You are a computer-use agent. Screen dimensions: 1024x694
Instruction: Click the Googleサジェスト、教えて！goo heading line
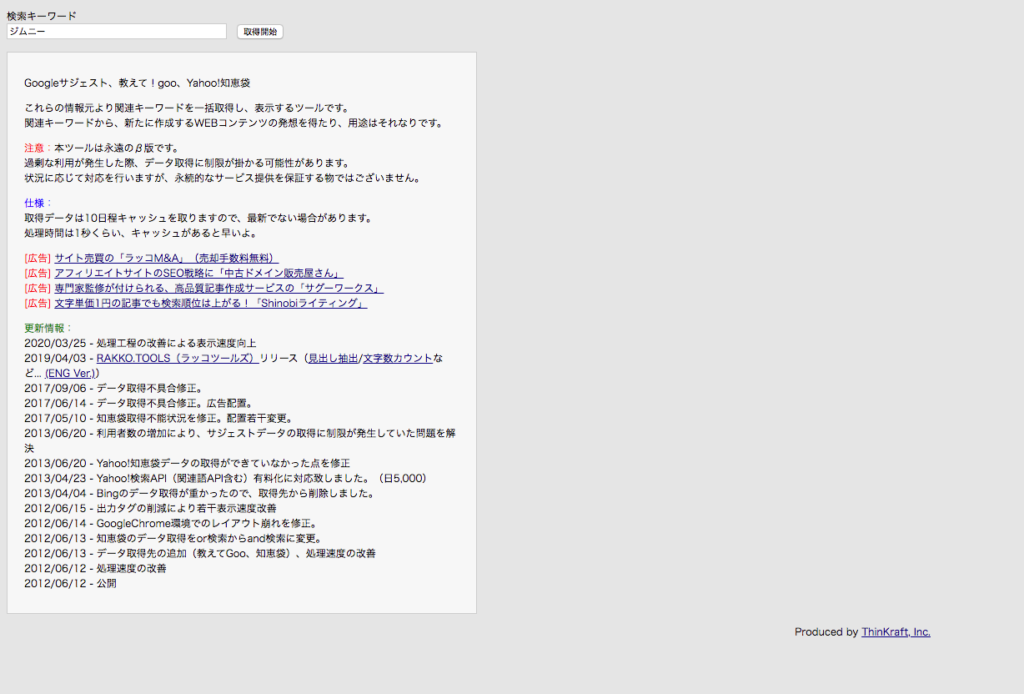[137, 83]
